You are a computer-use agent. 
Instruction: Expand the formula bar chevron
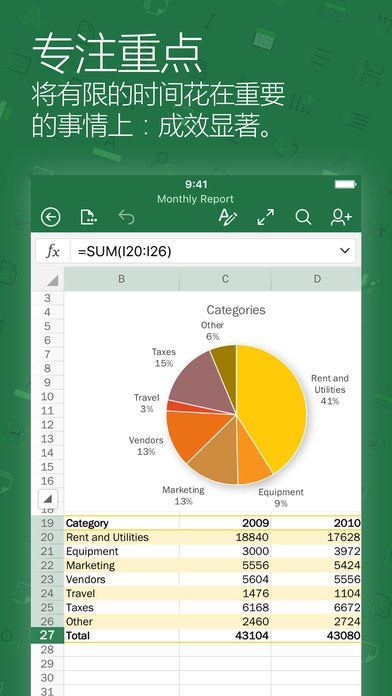click(x=345, y=251)
